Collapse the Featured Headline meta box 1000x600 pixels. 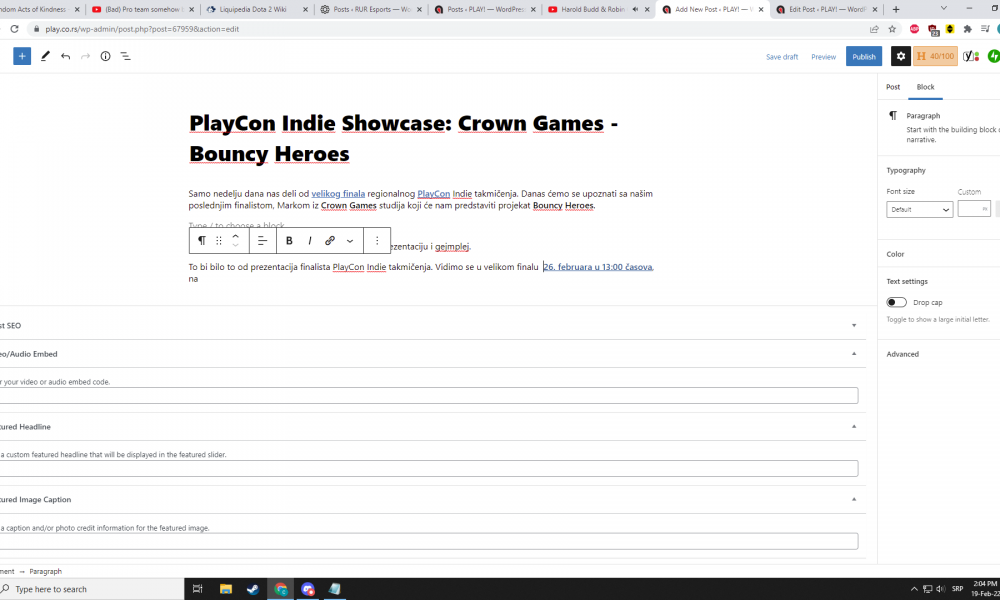[x=854, y=427]
